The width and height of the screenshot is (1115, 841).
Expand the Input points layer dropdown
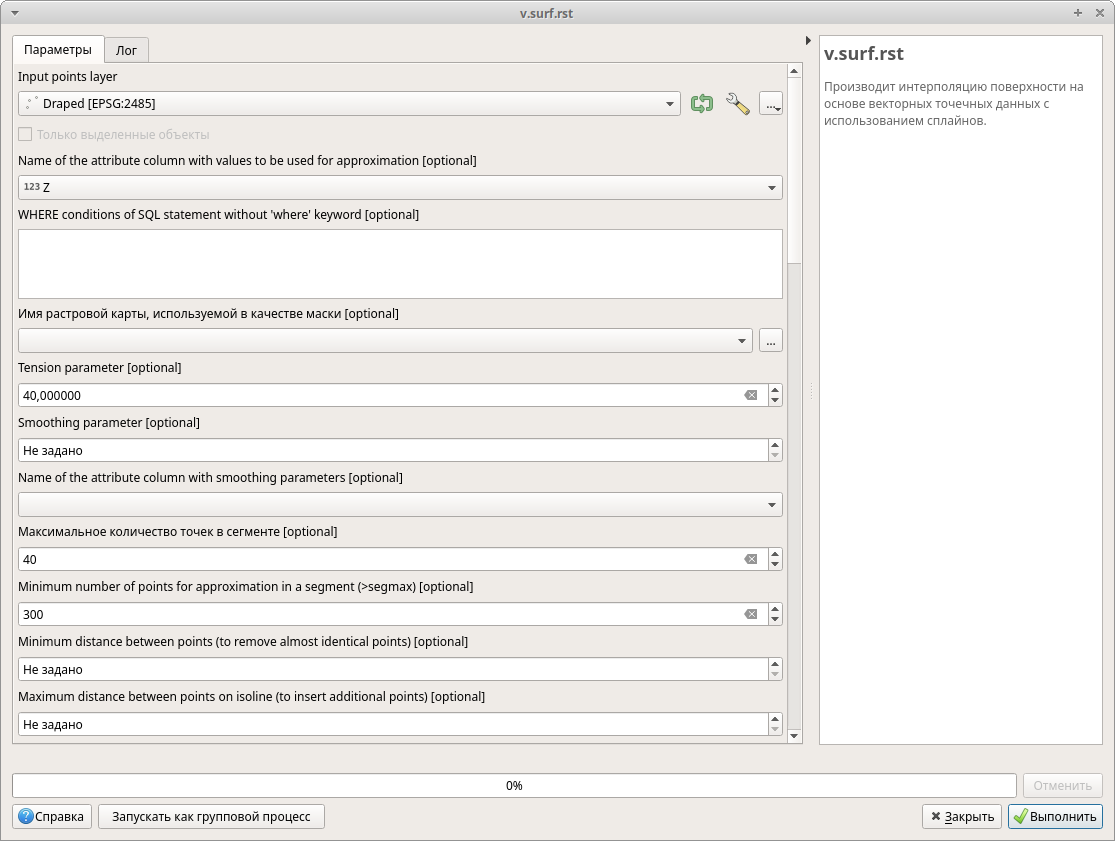(670, 103)
